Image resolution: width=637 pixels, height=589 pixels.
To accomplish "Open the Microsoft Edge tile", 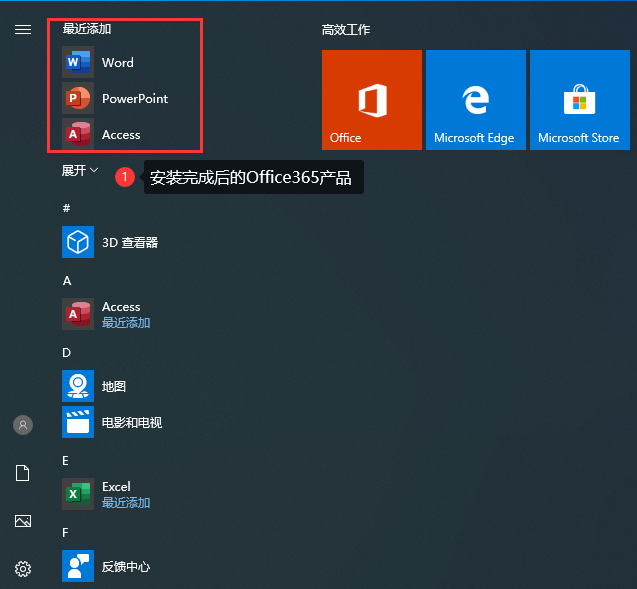I will [x=476, y=100].
